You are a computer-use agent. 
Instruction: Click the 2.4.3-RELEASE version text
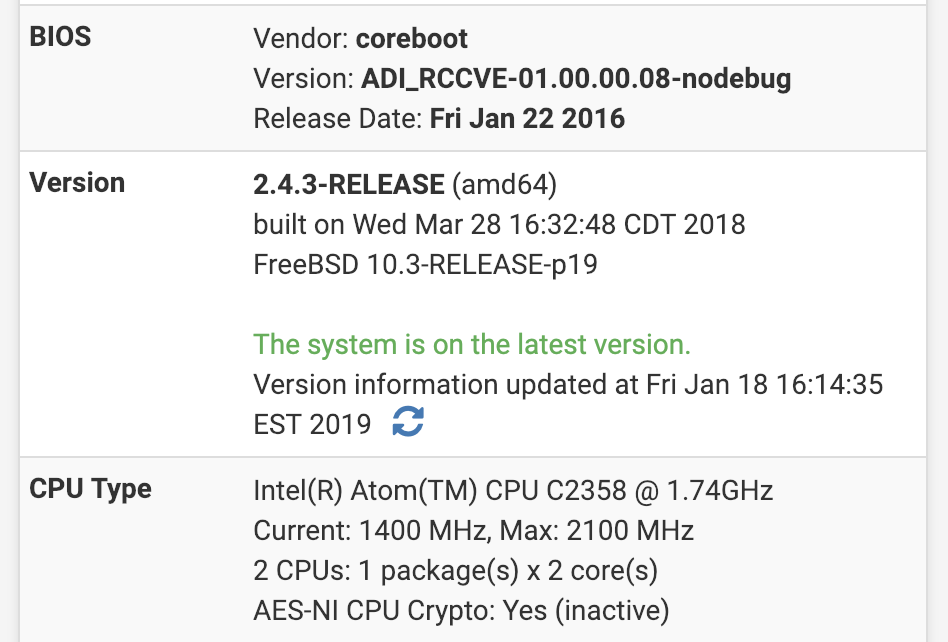pos(349,184)
